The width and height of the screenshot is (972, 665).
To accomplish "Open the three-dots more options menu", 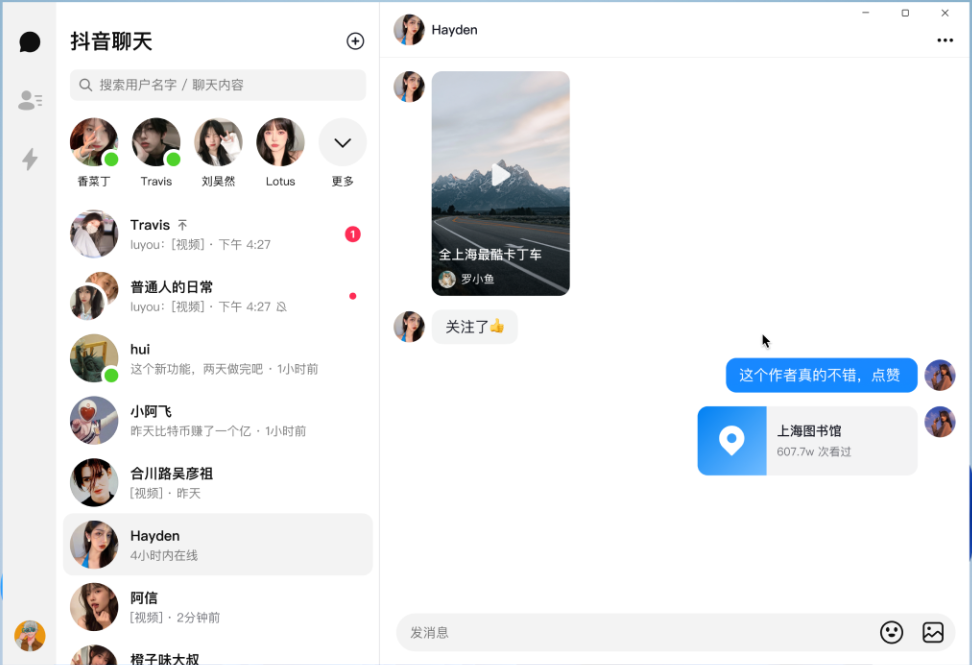I will 945,40.
